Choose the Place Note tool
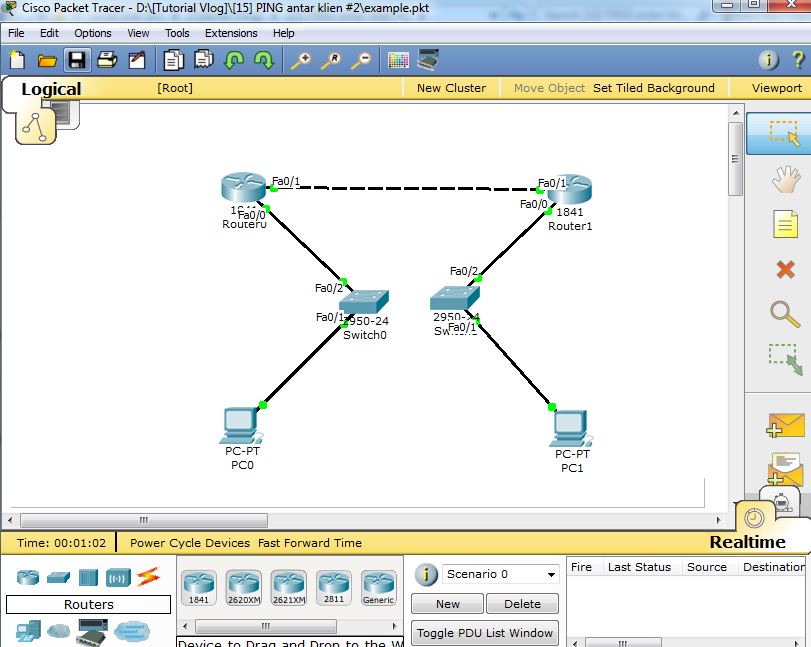The width and height of the screenshot is (811, 647). click(x=785, y=224)
